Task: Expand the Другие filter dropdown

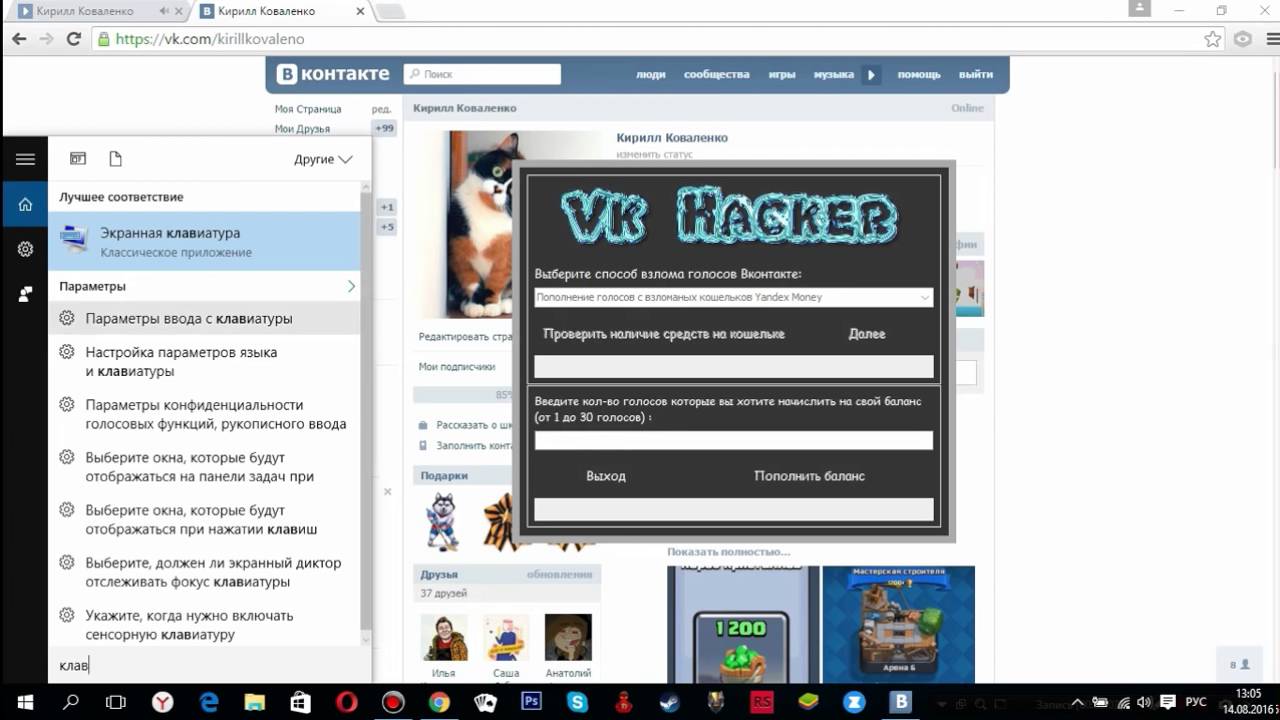Action: pyautogui.click(x=323, y=159)
